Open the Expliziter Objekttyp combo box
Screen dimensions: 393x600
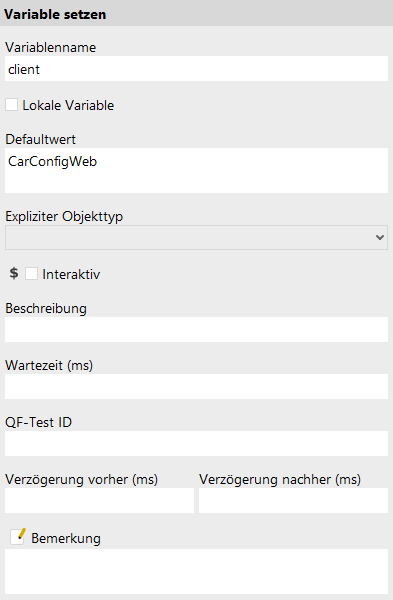[196, 238]
